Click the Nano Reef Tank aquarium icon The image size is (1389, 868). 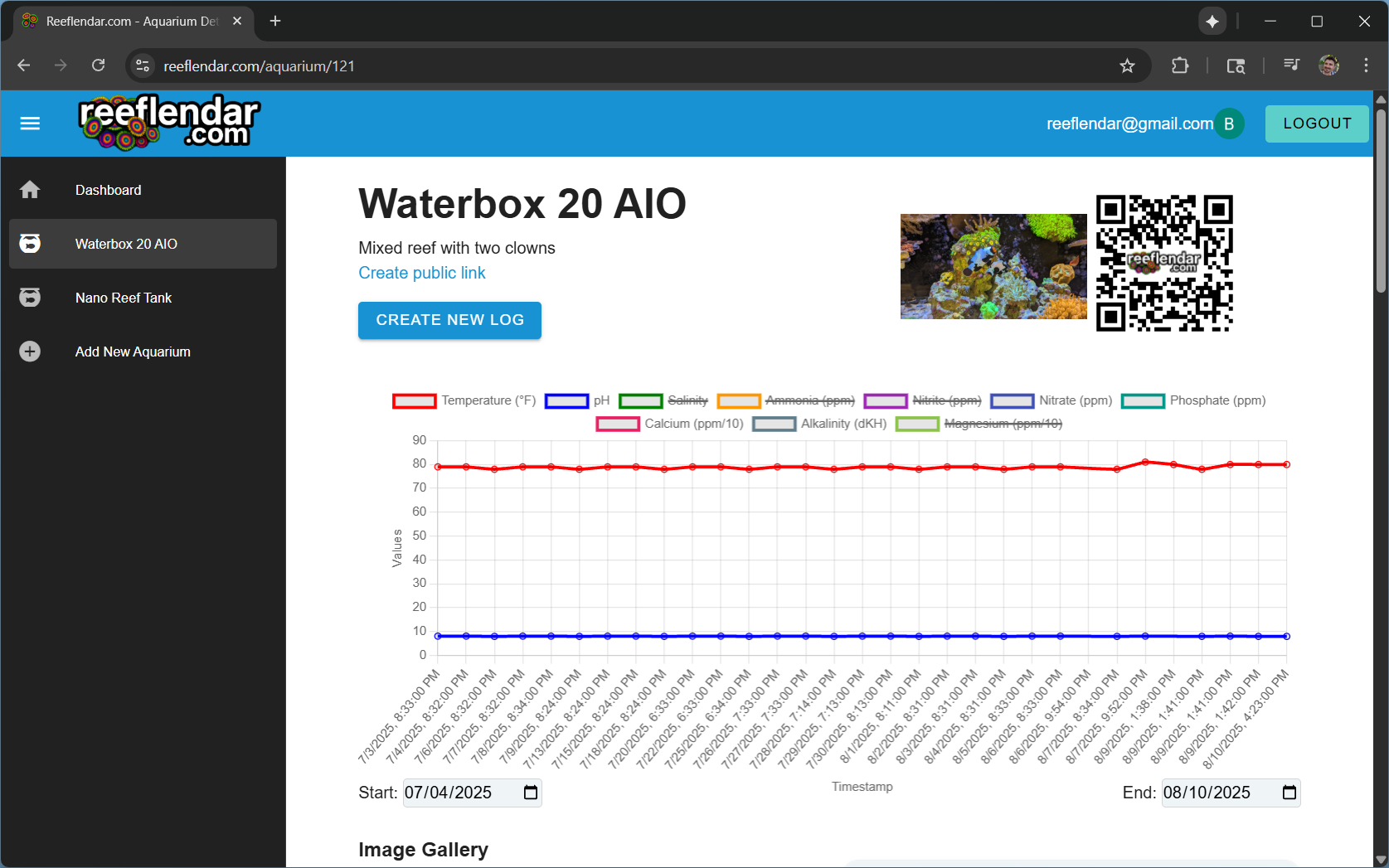coord(30,298)
